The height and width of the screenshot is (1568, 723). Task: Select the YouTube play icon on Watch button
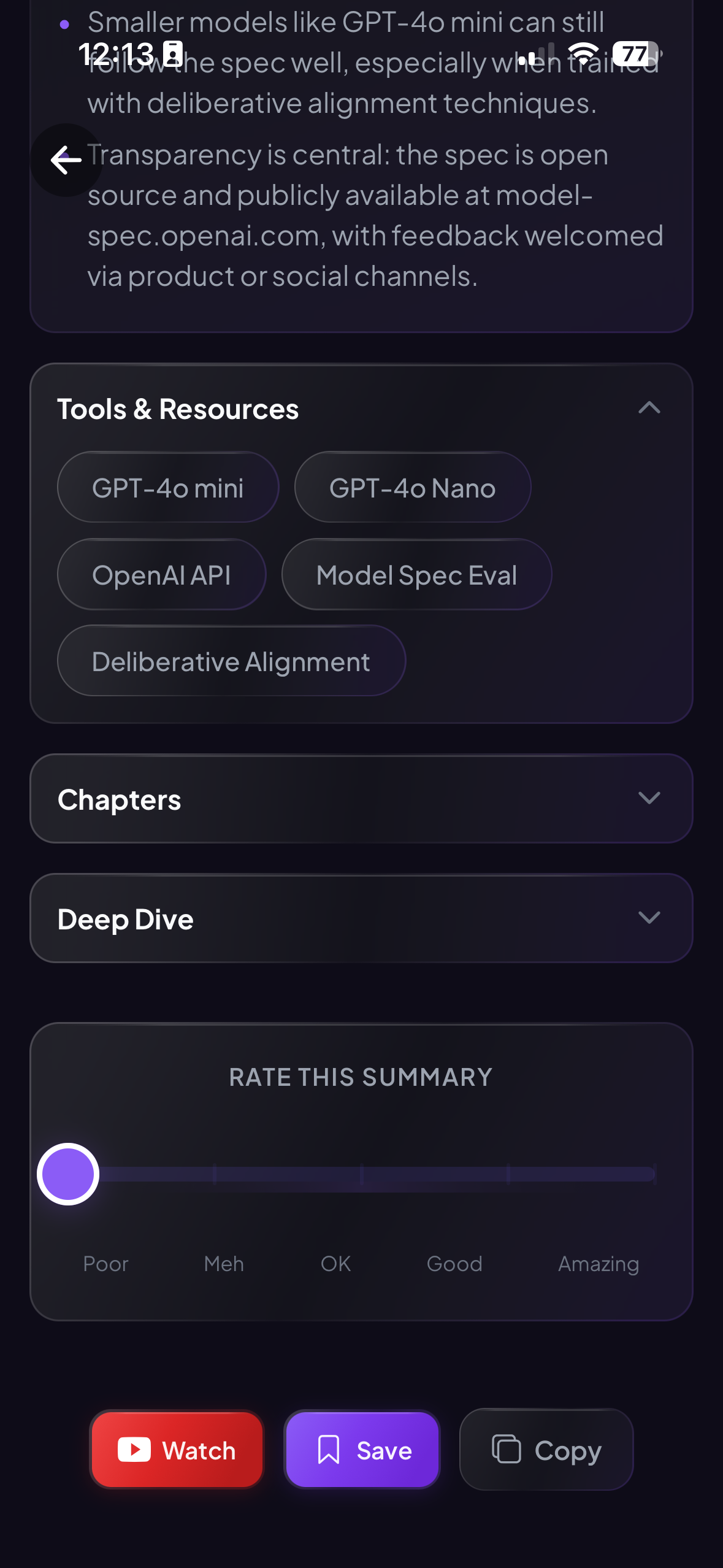136,1450
